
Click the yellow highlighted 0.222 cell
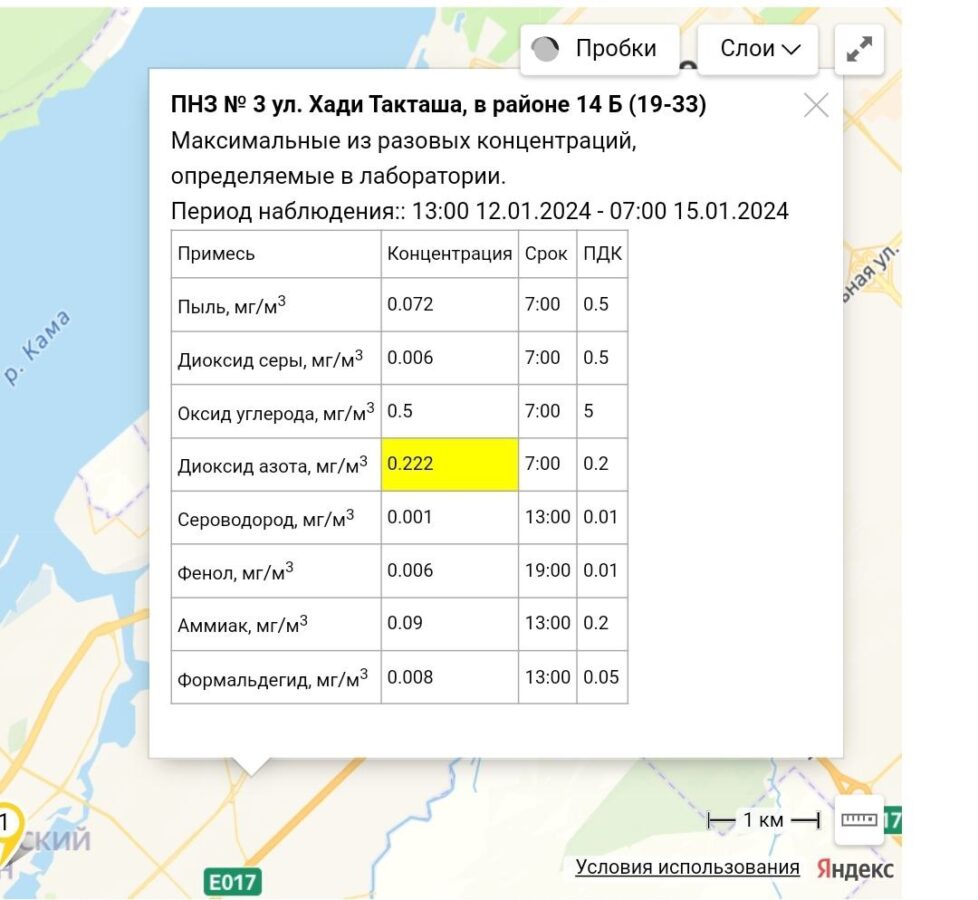coord(449,464)
